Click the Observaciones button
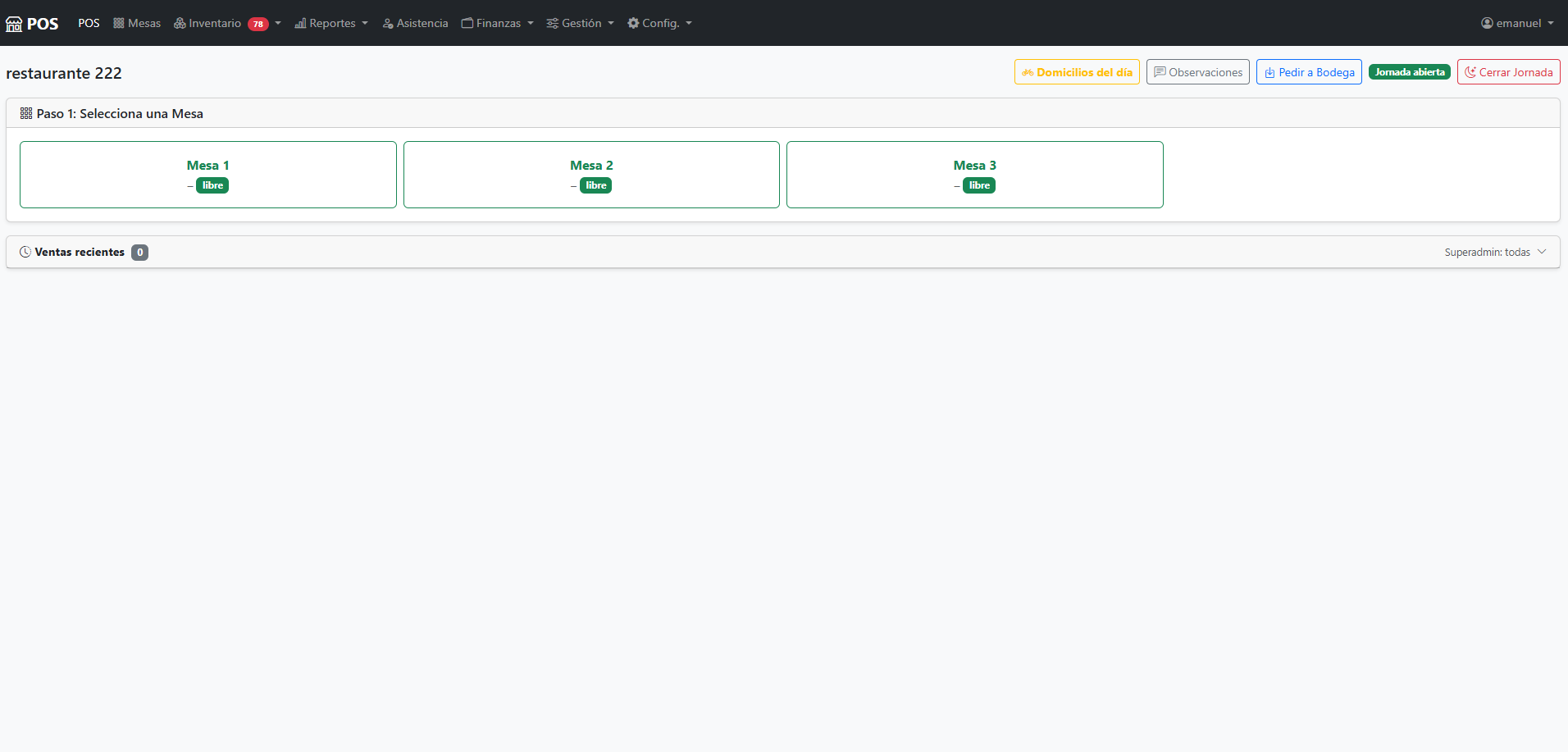The image size is (1568, 752). point(1198,72)
